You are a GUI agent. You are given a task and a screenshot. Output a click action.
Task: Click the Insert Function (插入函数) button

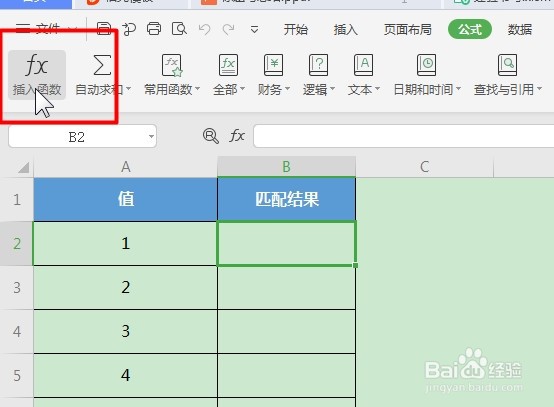pyautogui.click(x=37, y=75)
